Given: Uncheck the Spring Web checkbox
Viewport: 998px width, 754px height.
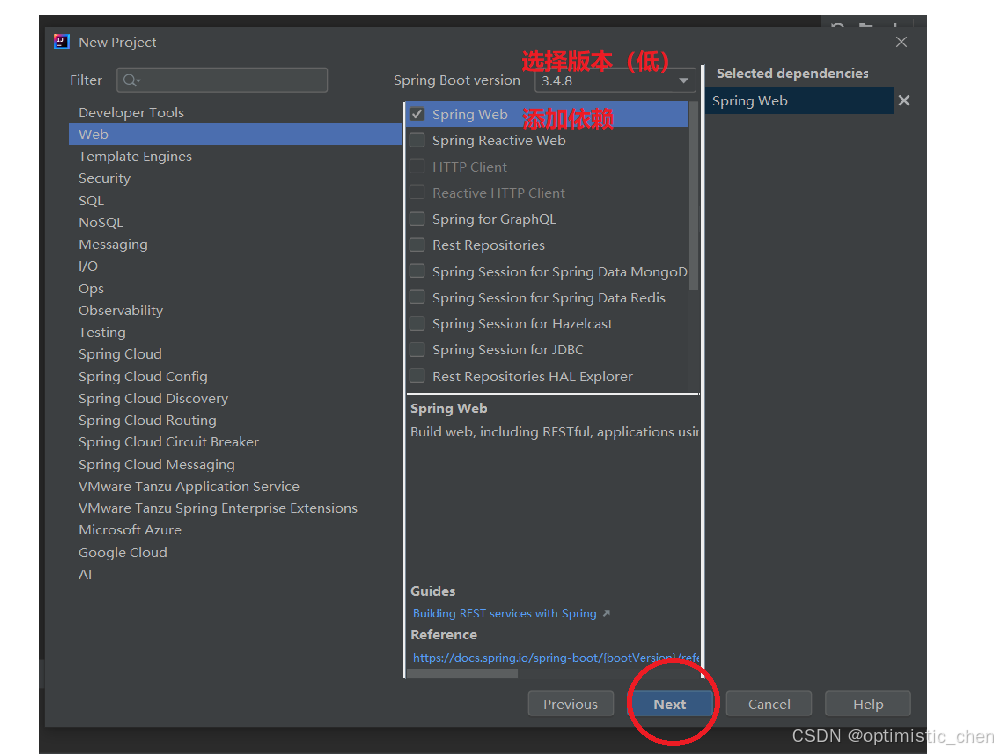Looking at the screenshot, I should click(x=417, y=114).
